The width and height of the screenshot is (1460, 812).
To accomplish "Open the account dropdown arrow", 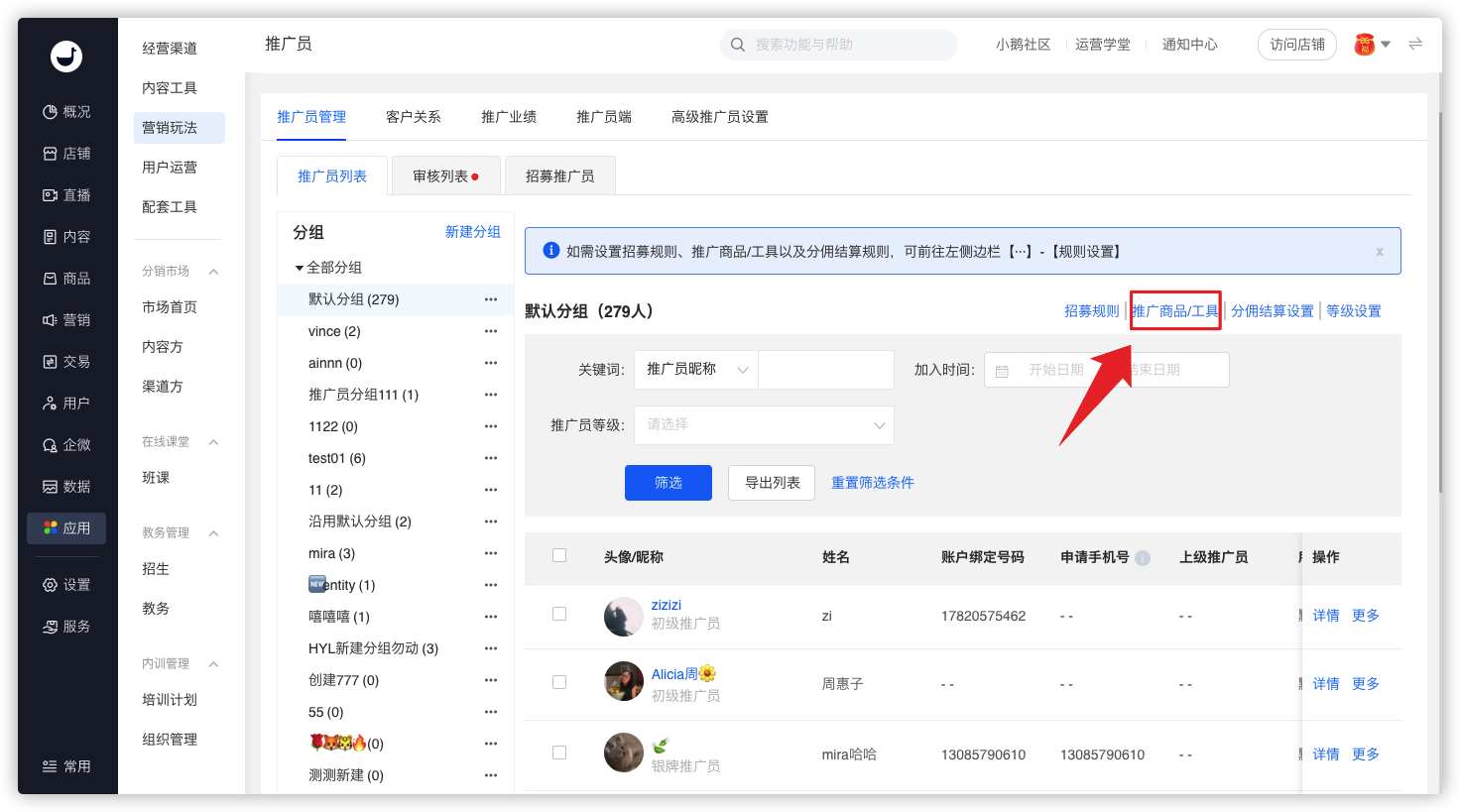I will (x=1386, y=45).
